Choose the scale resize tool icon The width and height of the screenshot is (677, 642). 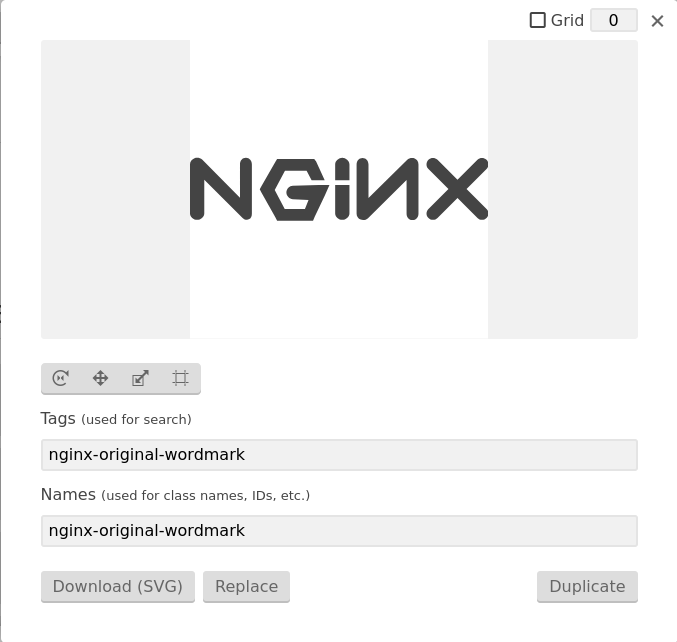140,378
